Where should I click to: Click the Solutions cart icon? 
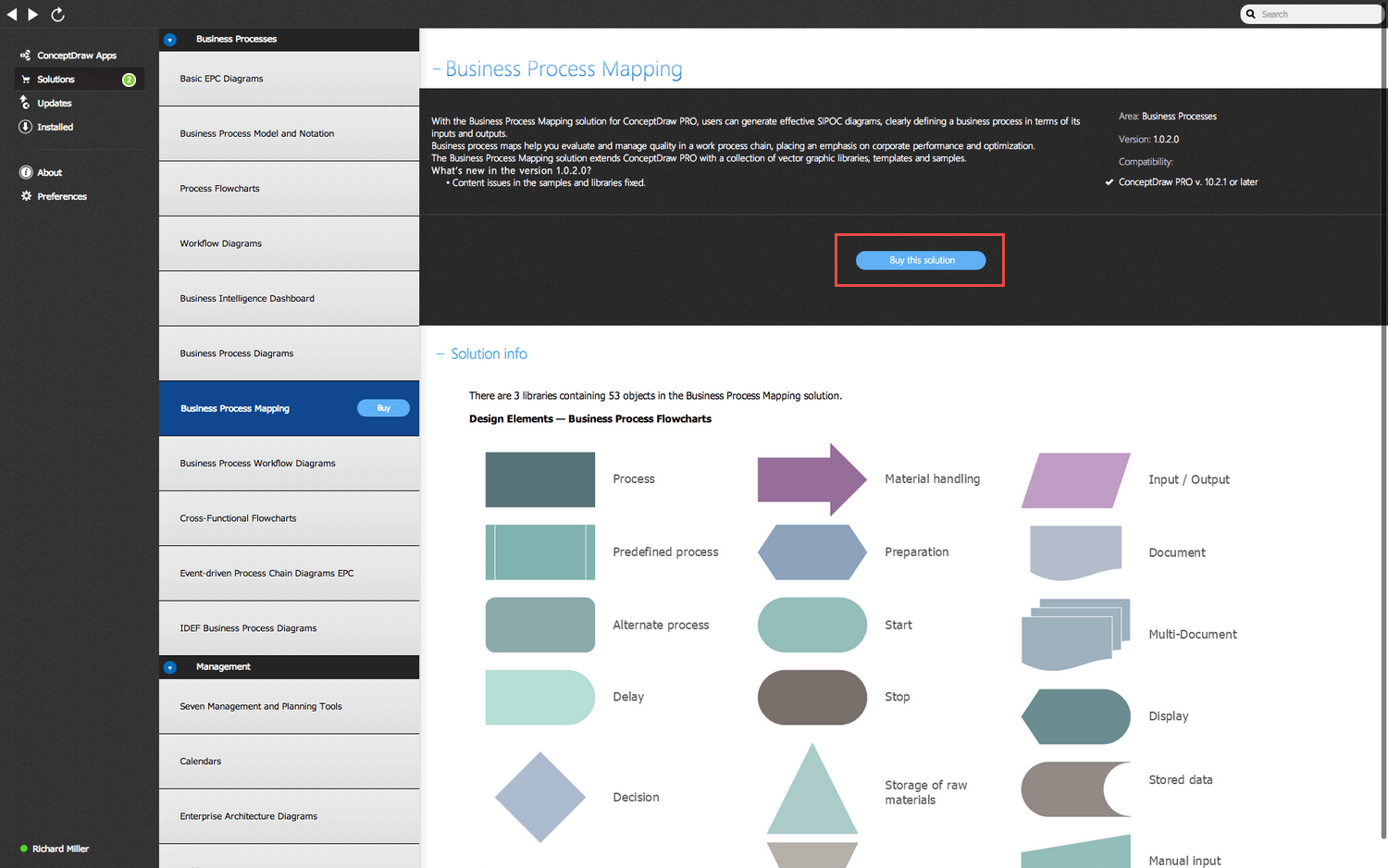(25, 79)
